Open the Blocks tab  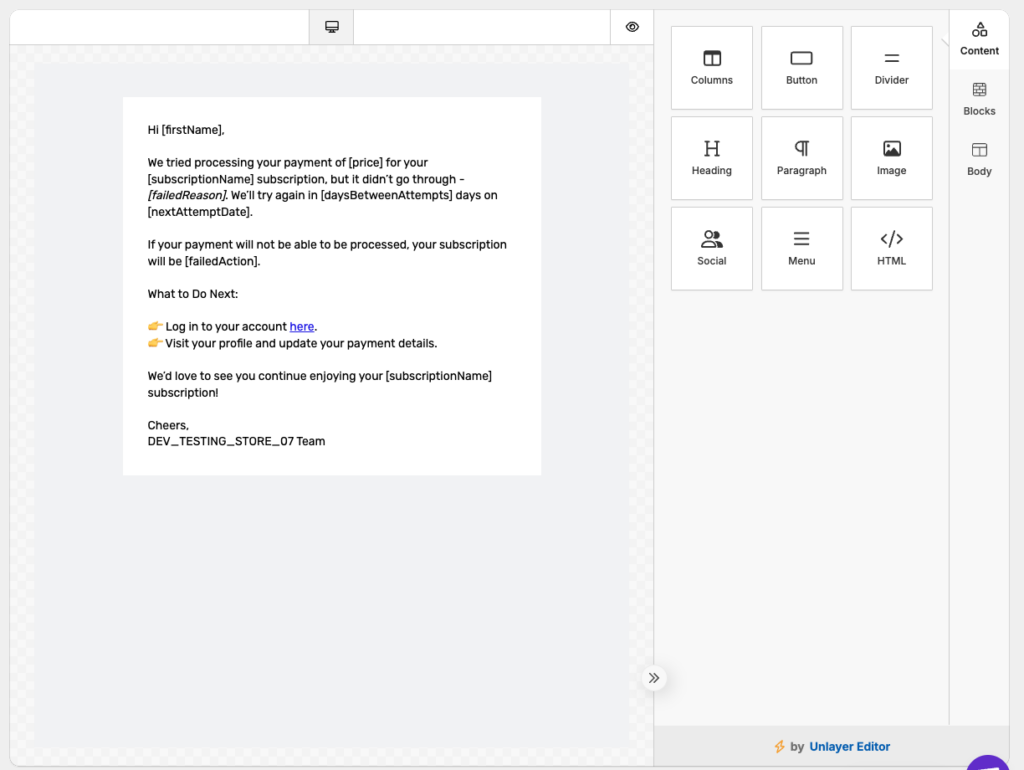point(979,99)
